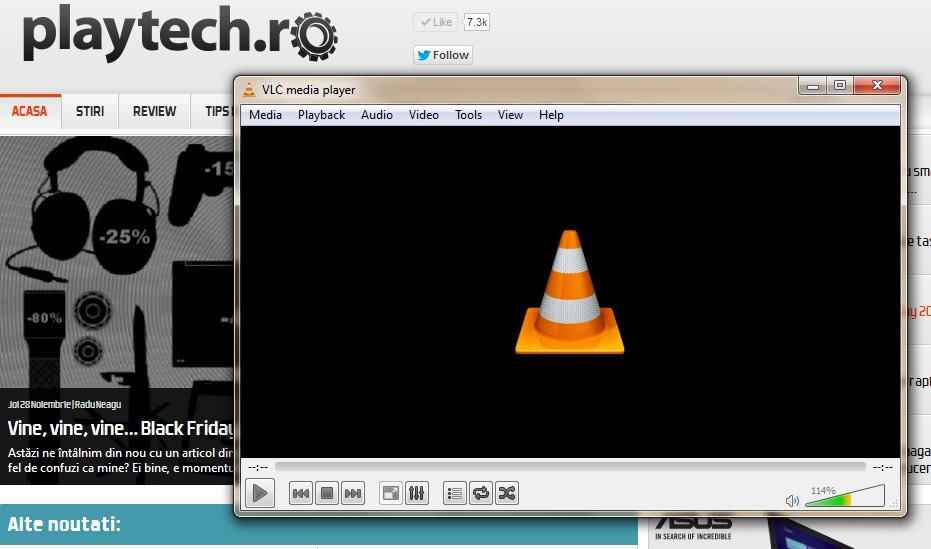Image resolution: width=931 pixels, height=549 pixels.
Task: Click the VLC cone icon in title bar
Action: [x=249, y=90]
